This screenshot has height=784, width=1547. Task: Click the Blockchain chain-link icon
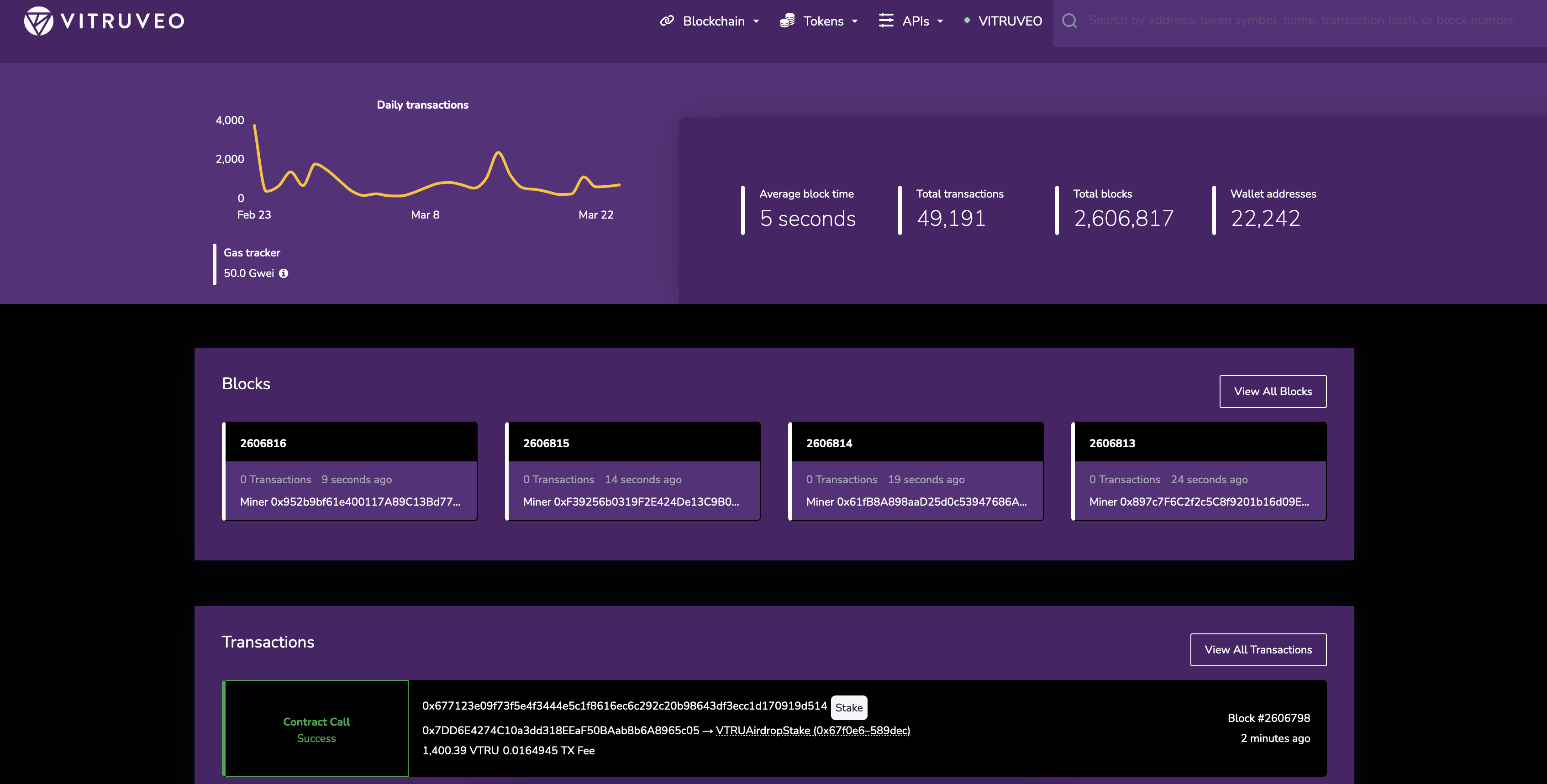pyautogui.click(x=667, y=21)
